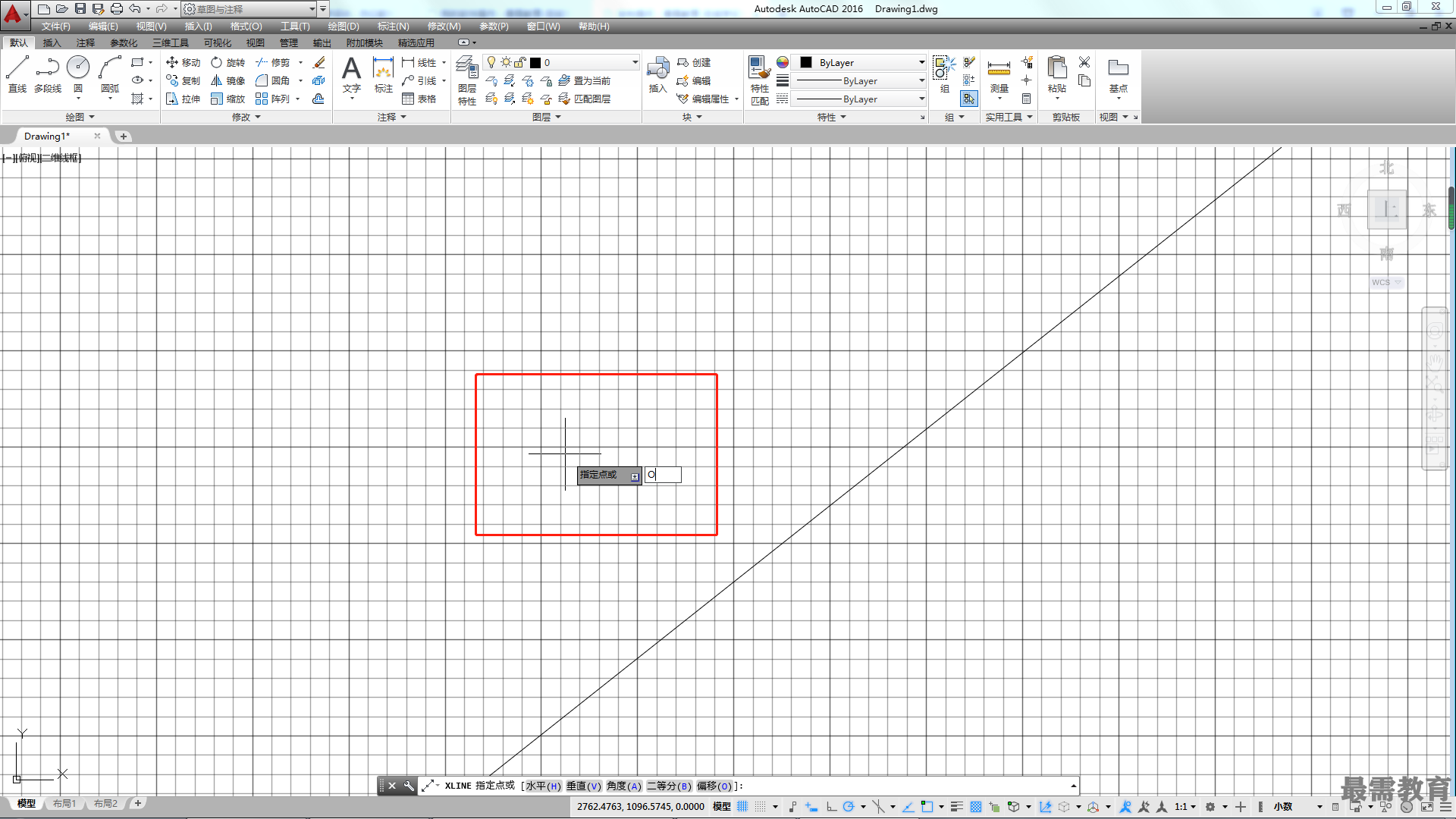The image size is (1456, 819).
Task: Click the Table (表格) tool
Action: pos(419,99)
